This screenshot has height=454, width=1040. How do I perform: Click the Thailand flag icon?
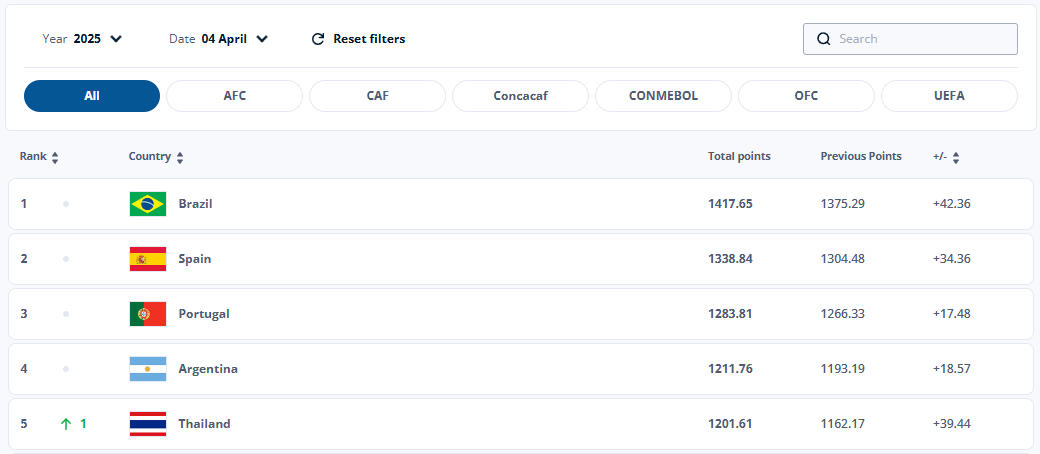pyautogui.click(x=148, y=424)
